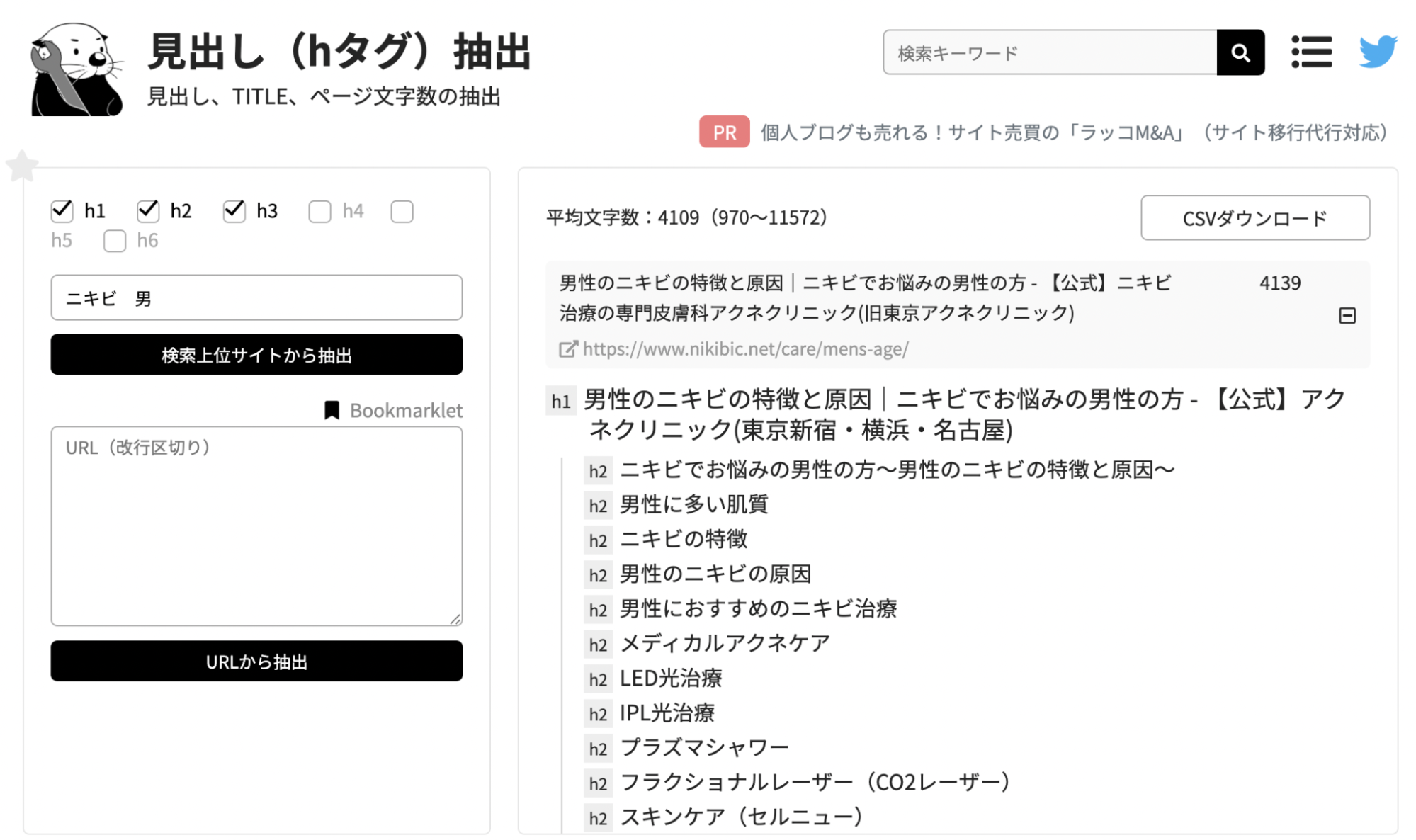Focus the 検索キーワード search field

pos(1048,52)
